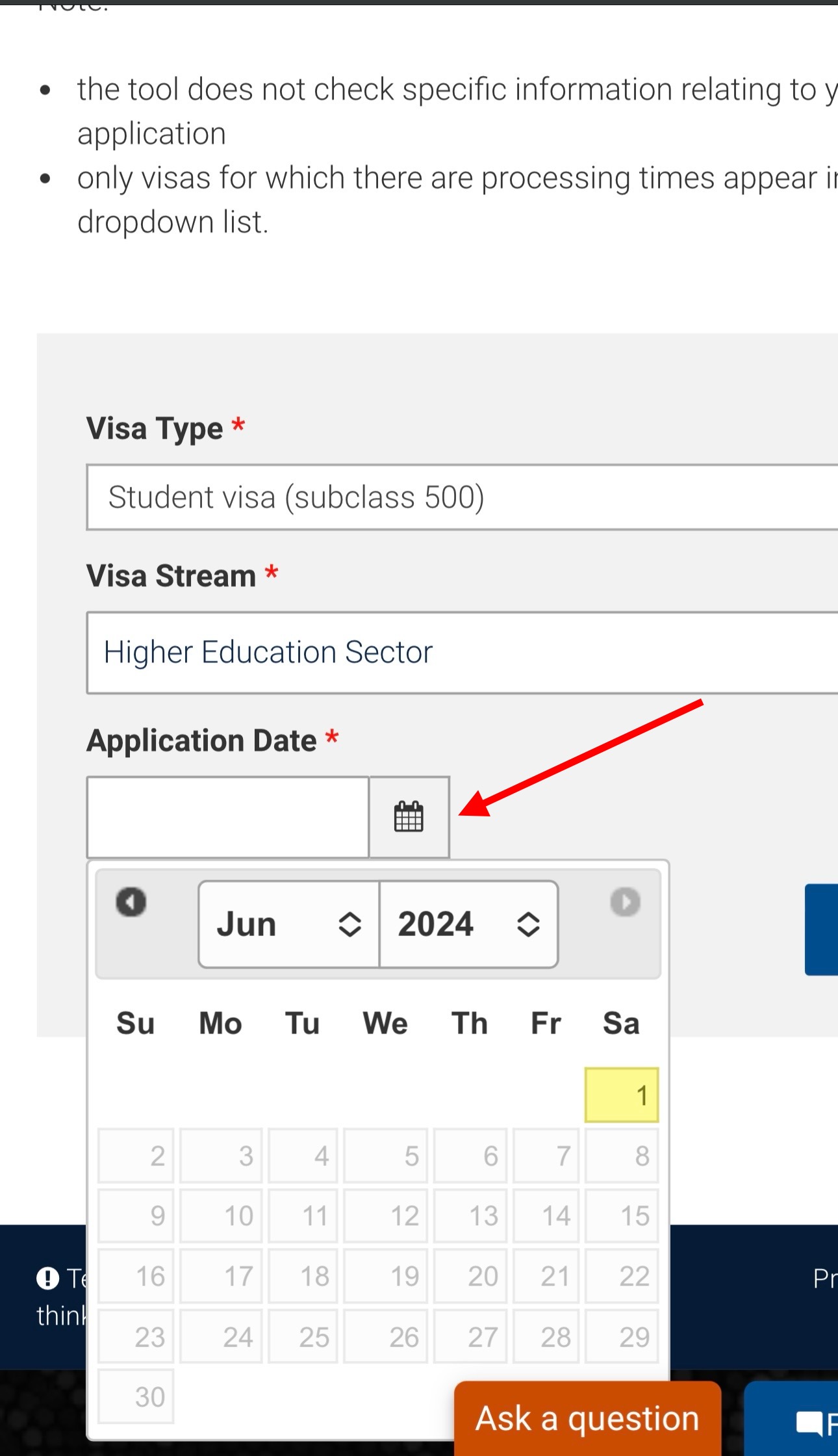Screen dimensions: 838x1456
Task: Select date 29 in the calendar
Action: [x=622, y=1337]
